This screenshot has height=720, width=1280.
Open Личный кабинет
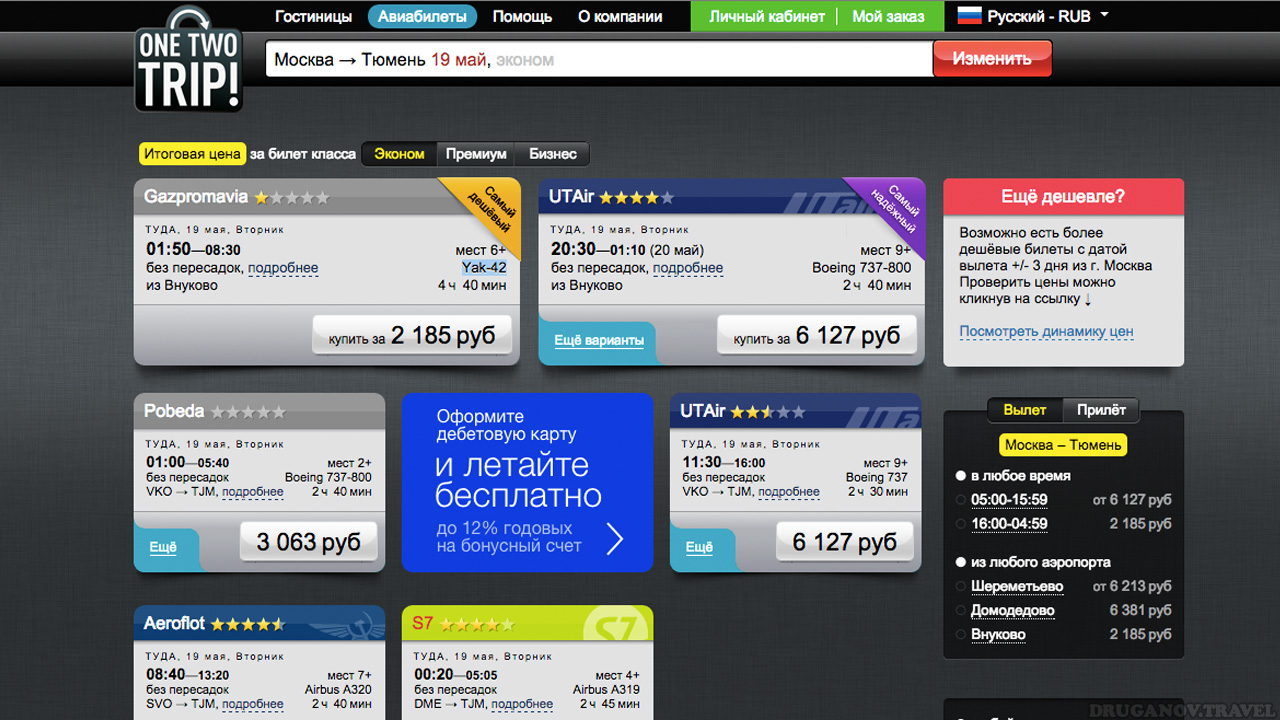[x=767, y=16]
